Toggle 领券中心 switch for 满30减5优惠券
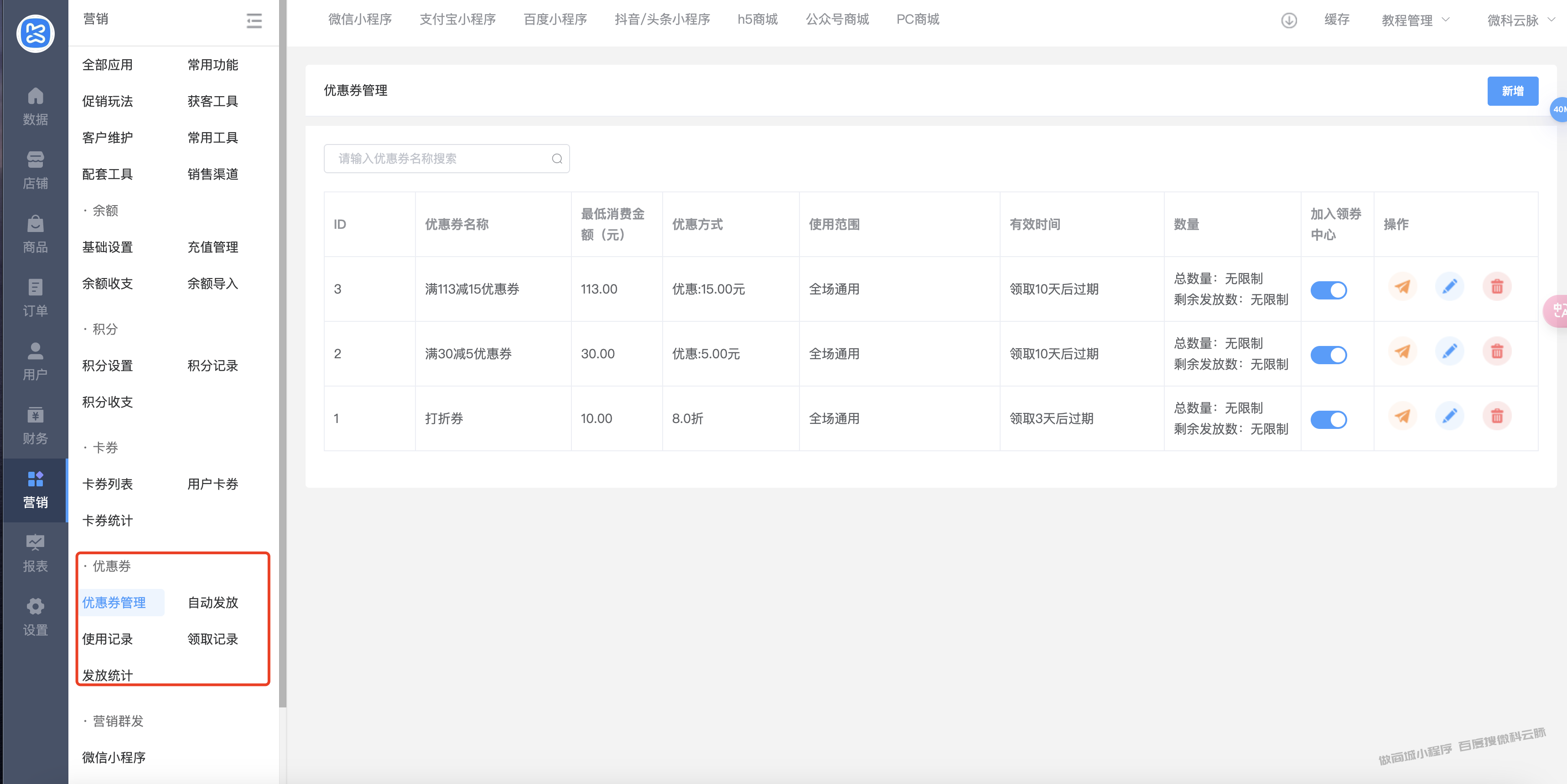 pos(1328,355)
